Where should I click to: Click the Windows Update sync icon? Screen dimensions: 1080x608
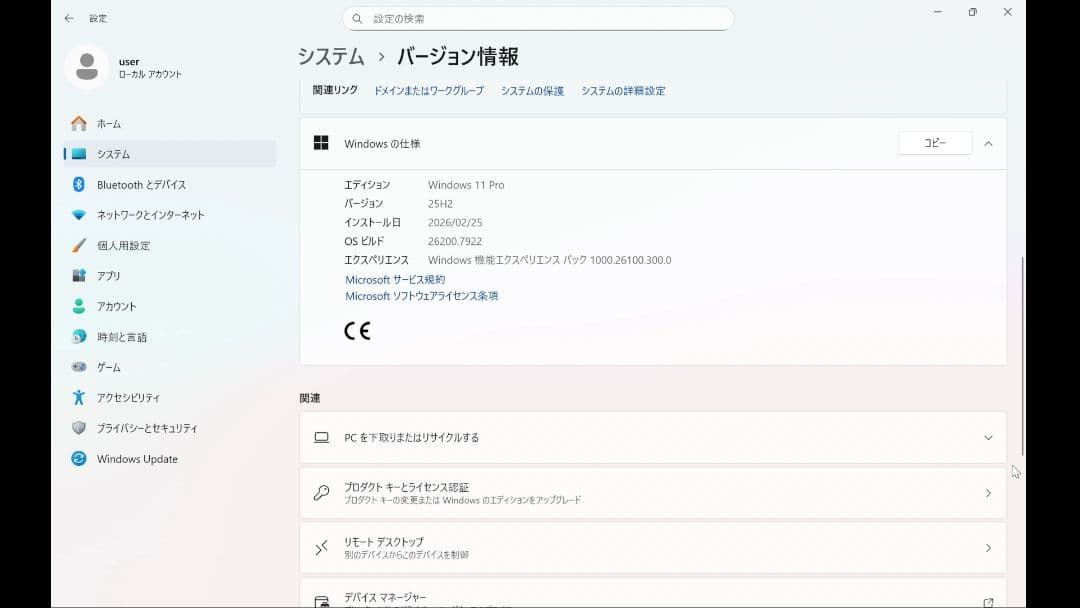(x=79, y=459)
